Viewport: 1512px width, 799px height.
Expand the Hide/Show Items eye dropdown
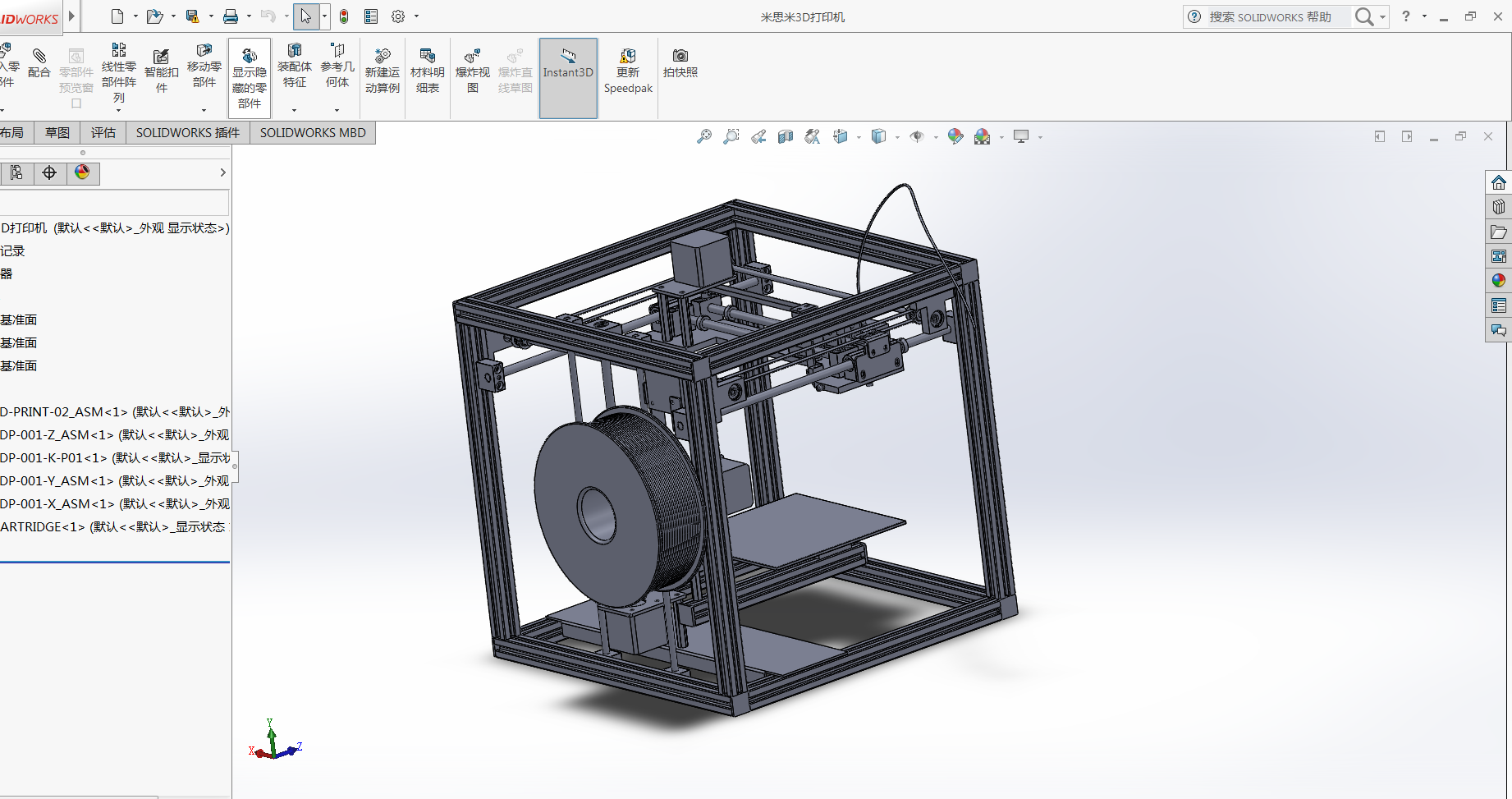click(x=935, y=137)
